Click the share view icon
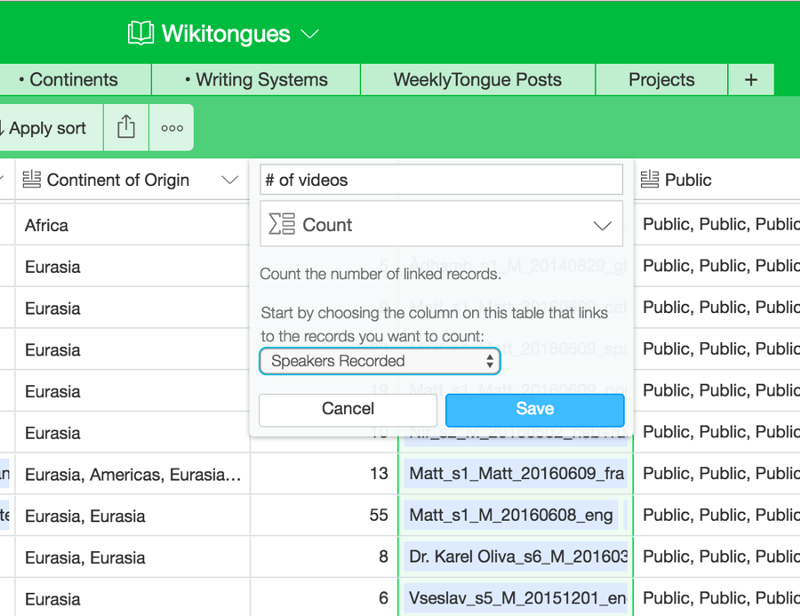The width and height of the screenshot is (800, 616). 126,127
